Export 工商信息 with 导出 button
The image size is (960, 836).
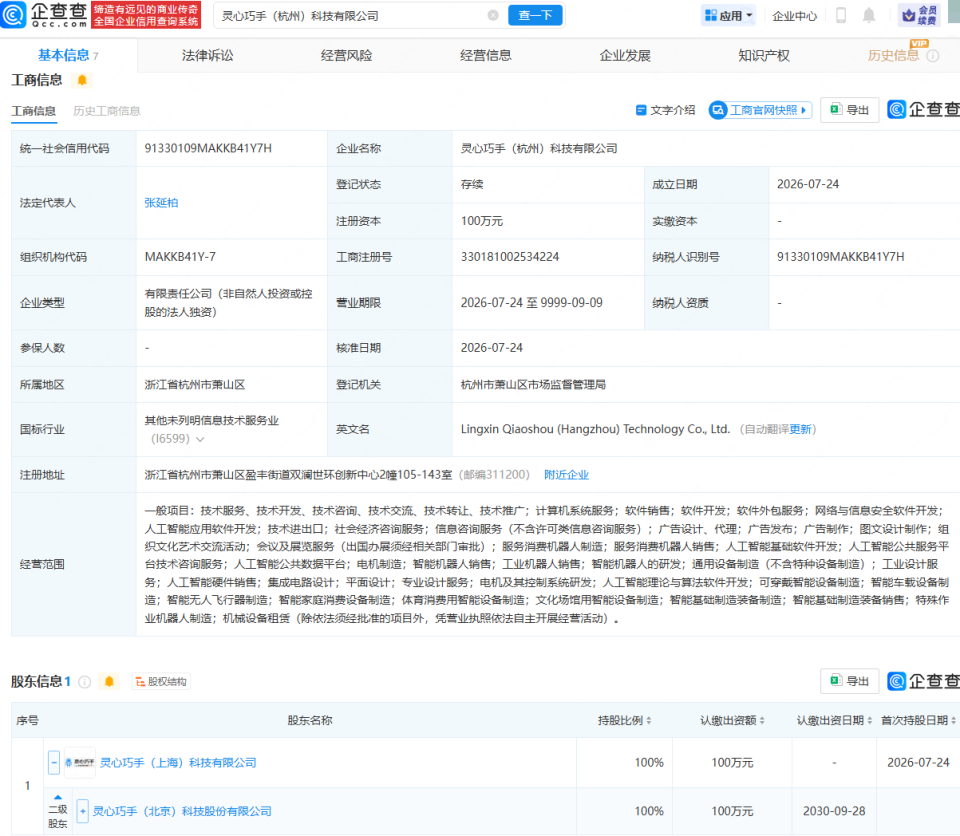point(850,110)
